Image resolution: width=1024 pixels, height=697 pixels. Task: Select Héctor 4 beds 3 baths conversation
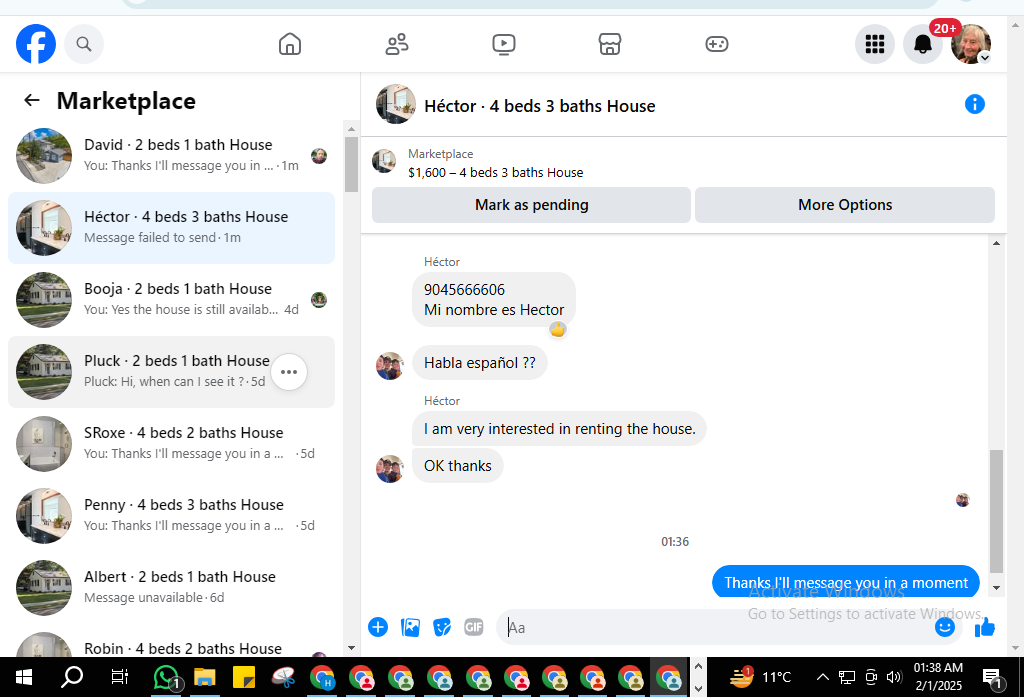pyautogui.click(x=171, y=227)
